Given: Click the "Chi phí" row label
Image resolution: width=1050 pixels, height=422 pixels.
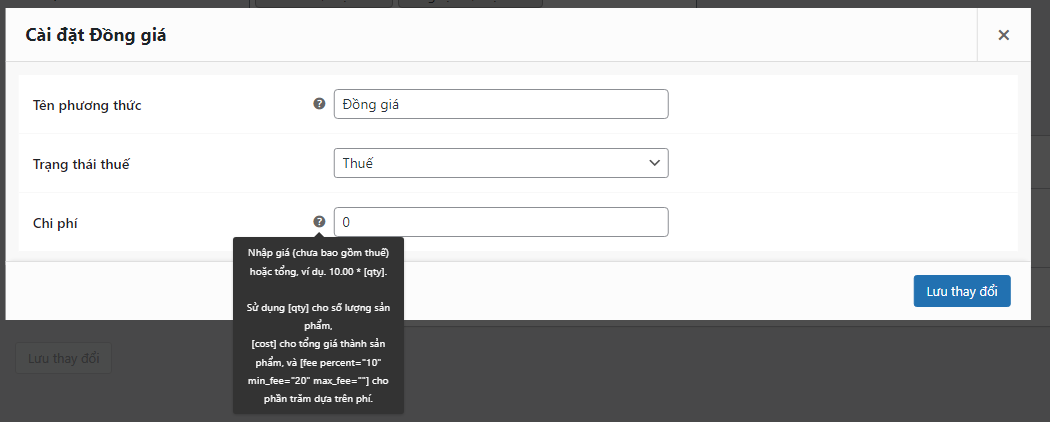Looking at the screenshot, I should (x=55, y=223).
